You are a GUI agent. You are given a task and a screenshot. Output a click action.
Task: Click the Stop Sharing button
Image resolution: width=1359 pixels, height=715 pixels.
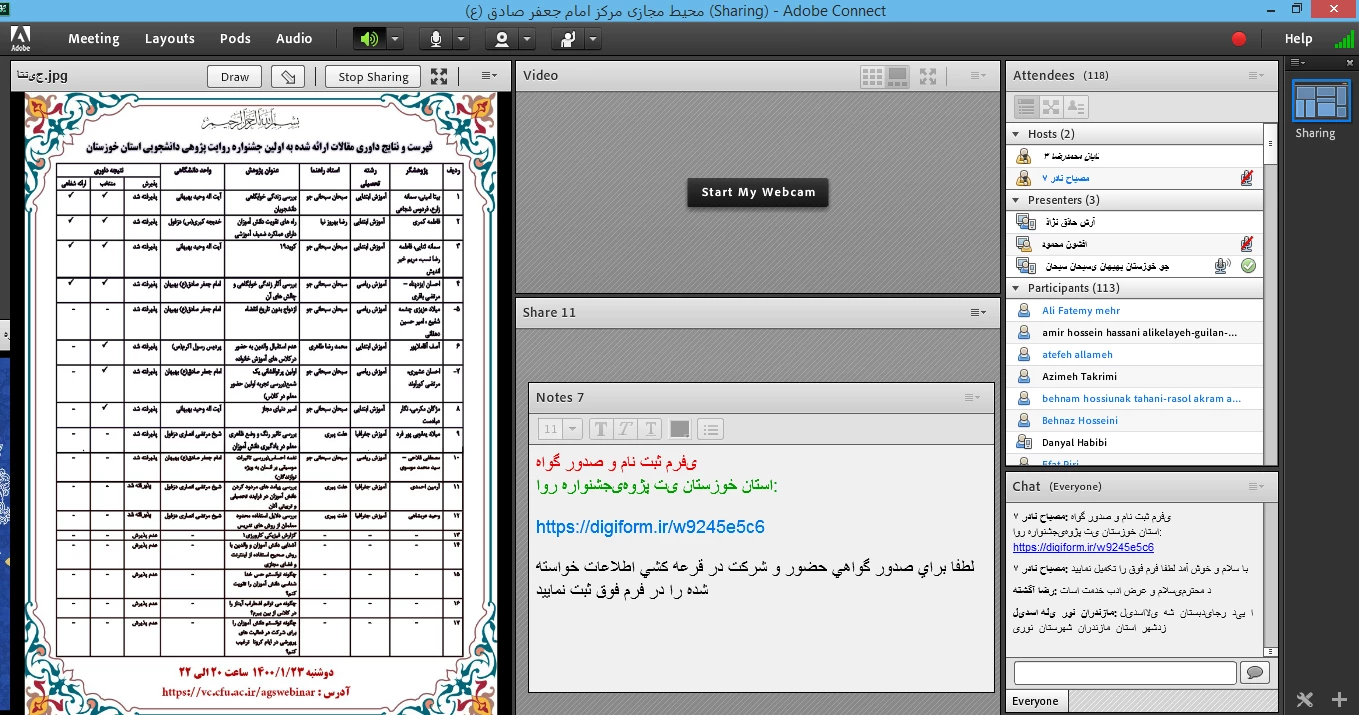pos(373,77)
